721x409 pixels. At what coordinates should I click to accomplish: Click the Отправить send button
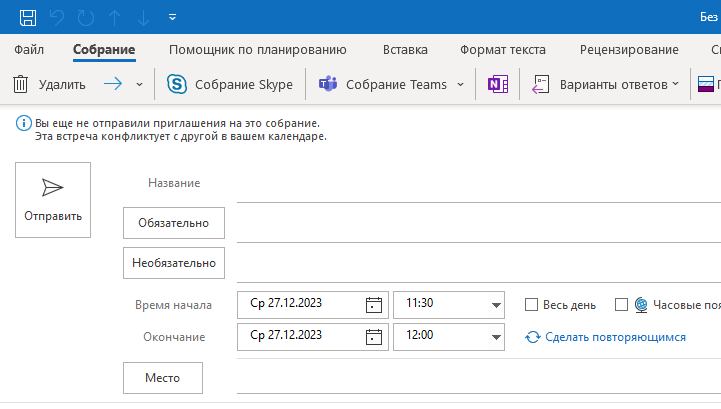53,200
